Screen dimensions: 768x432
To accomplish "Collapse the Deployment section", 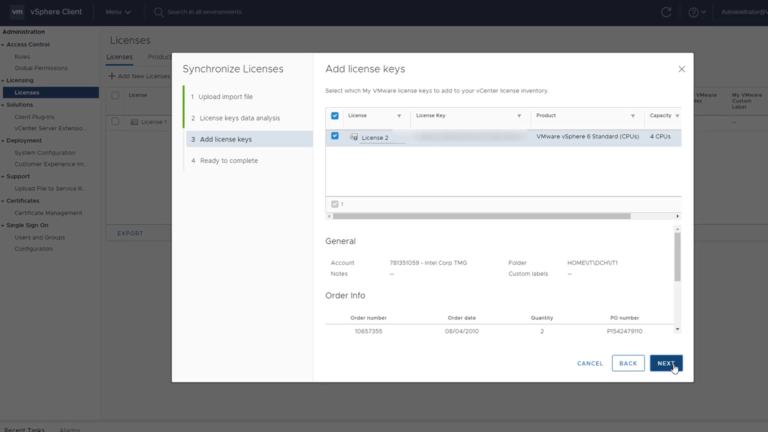I will (x=3, y=141).
